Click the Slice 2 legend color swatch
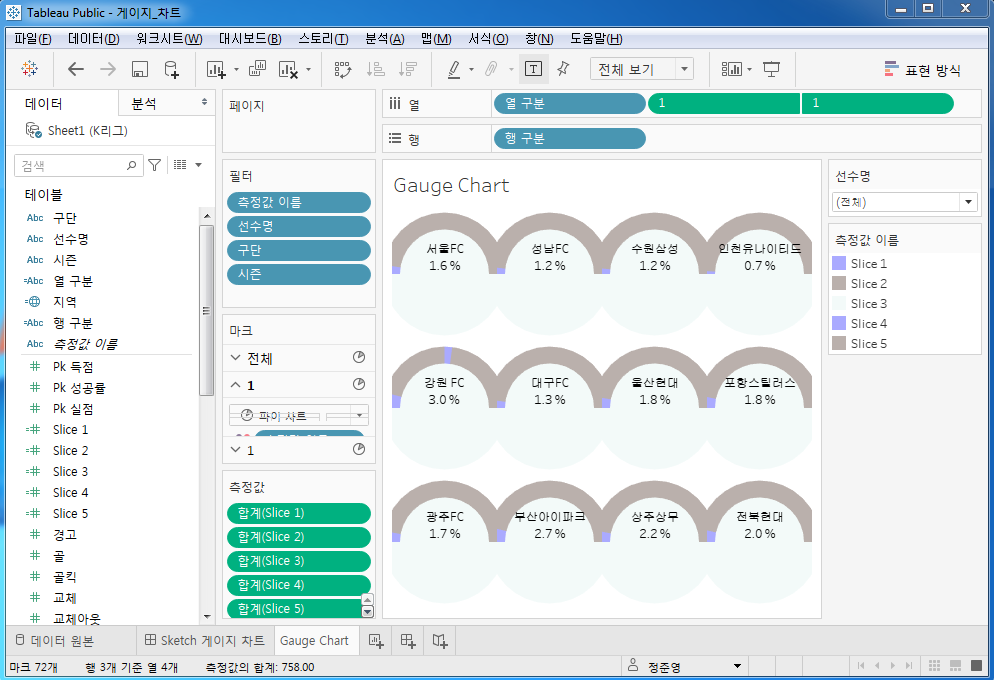 click(x=839, y=283)
